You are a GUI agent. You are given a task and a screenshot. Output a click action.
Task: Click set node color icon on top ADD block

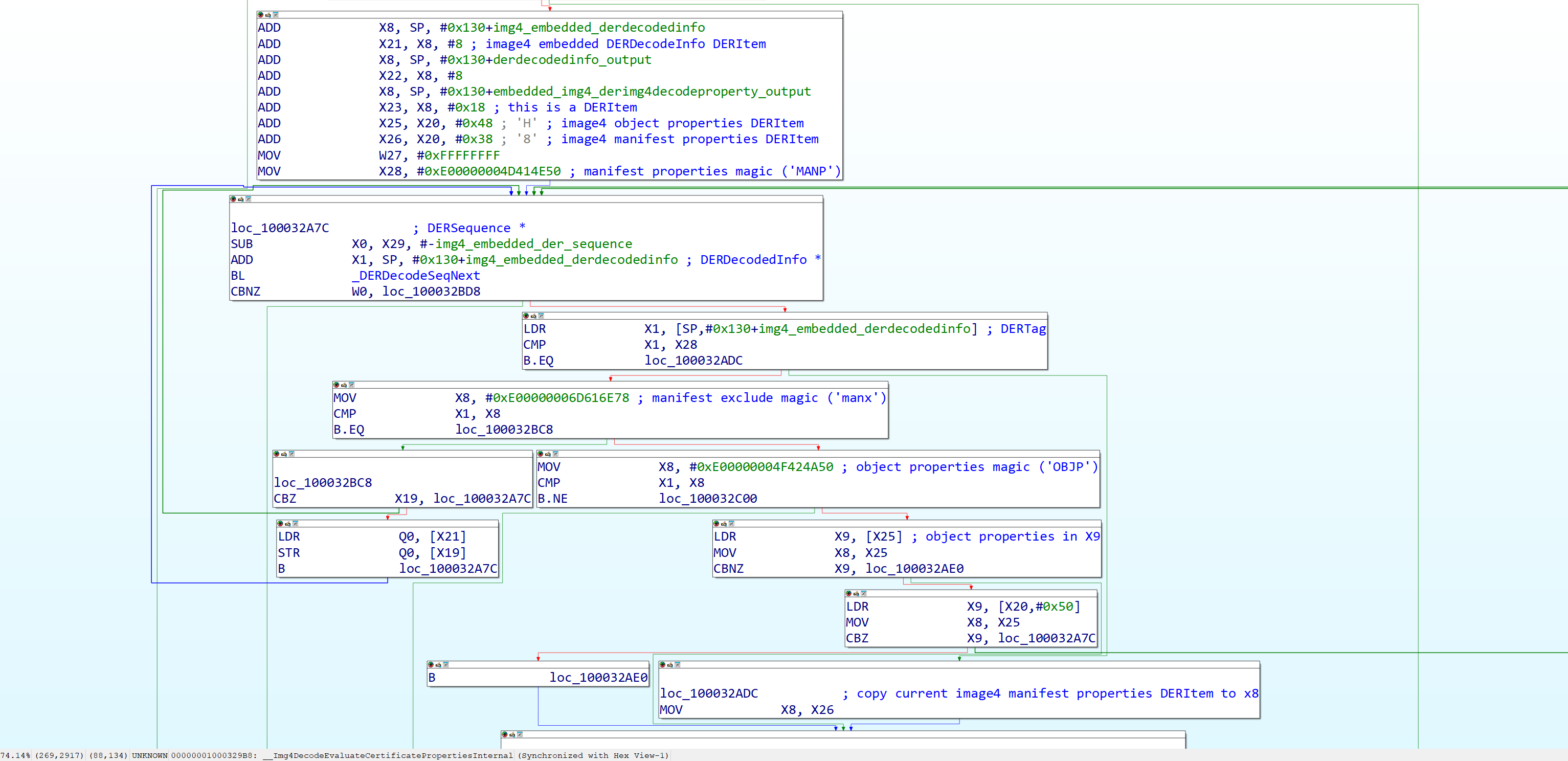tap(260, 15)
